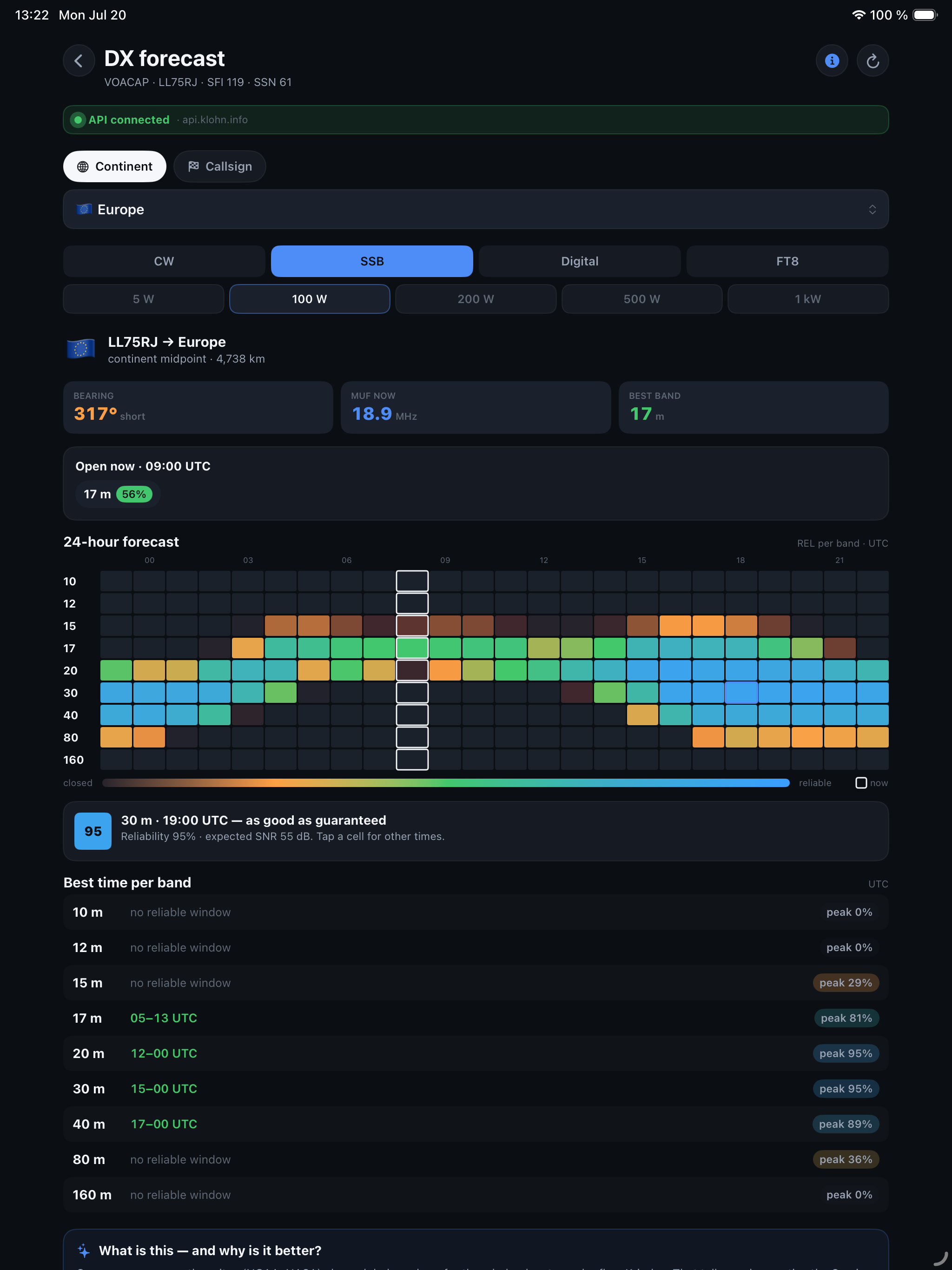Select 100 W power level
Screen dimensions: 952x1270
pos(310,299)
